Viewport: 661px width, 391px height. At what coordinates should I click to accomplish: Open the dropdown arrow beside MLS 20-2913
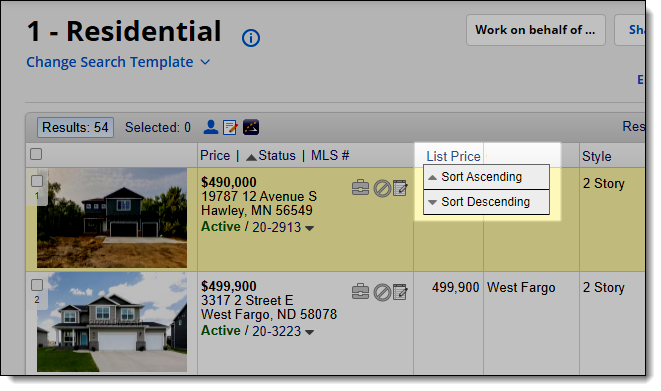pos(309,228)
